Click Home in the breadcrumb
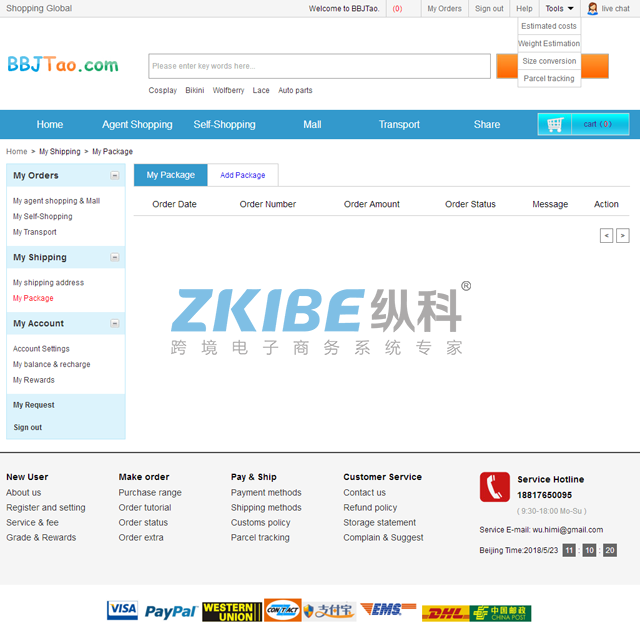This screenshot has height=636, width=640. tap(17, 151)
